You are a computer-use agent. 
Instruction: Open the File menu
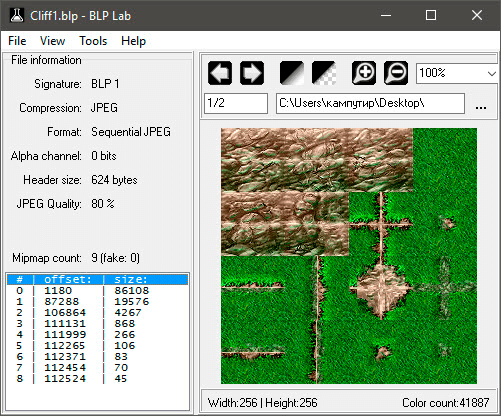click(17, 41)
